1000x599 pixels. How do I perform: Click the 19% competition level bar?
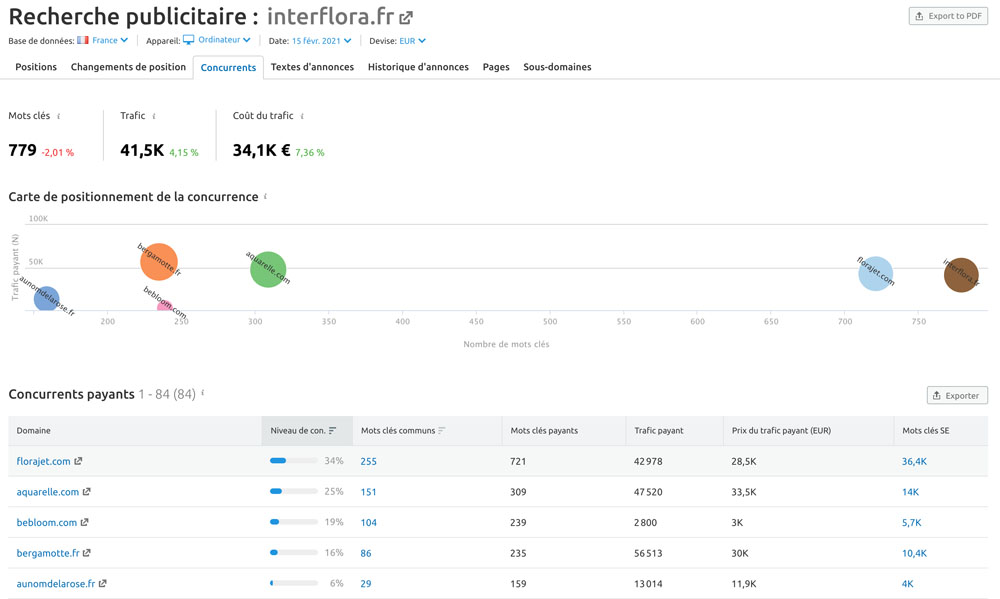[293, 522]
